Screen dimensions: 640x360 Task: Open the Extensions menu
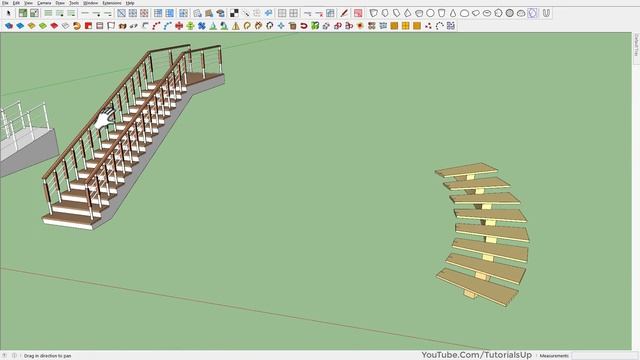click(x=112, y=3)
